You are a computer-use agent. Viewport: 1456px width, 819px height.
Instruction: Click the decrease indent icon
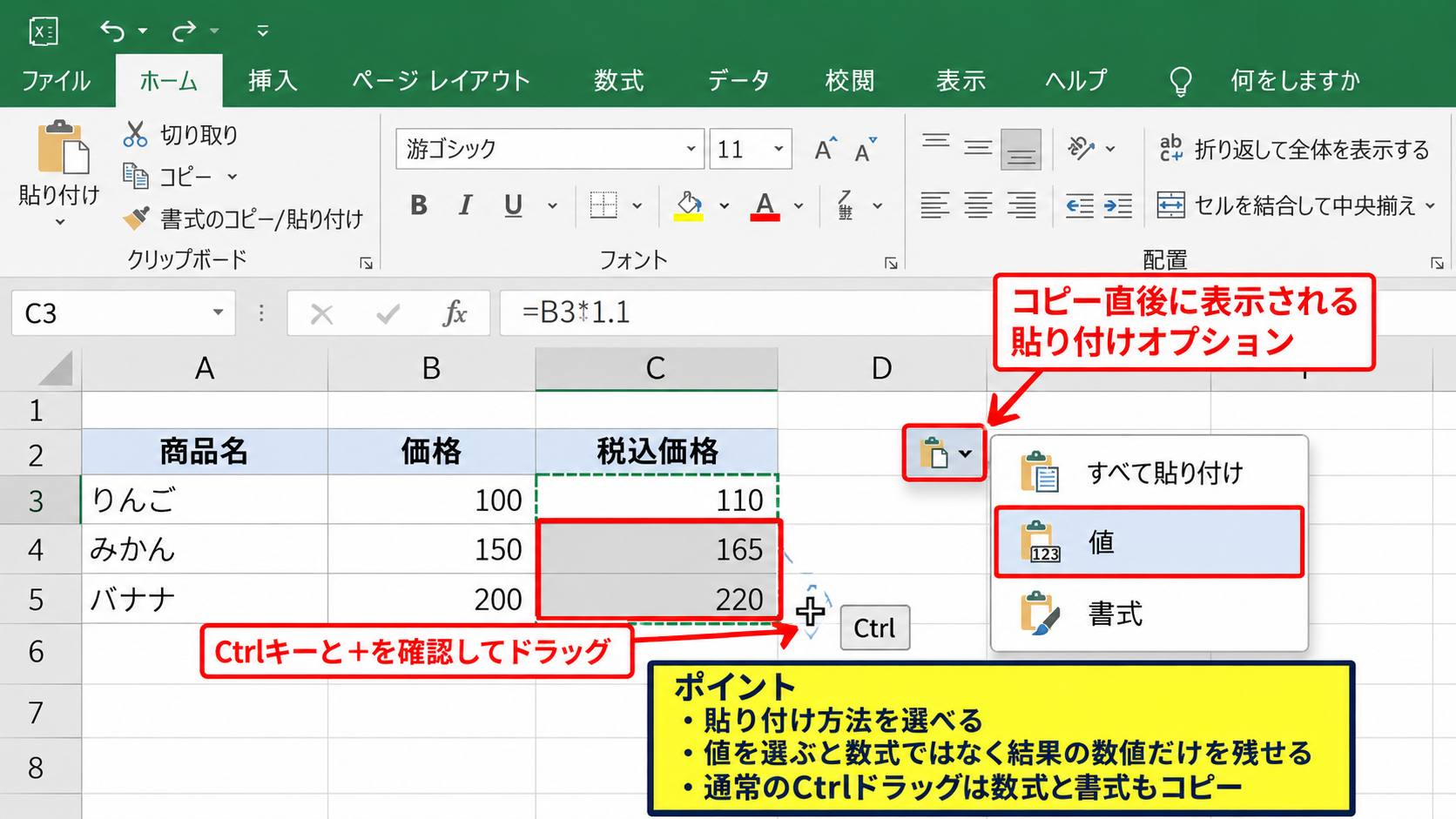1079,205
